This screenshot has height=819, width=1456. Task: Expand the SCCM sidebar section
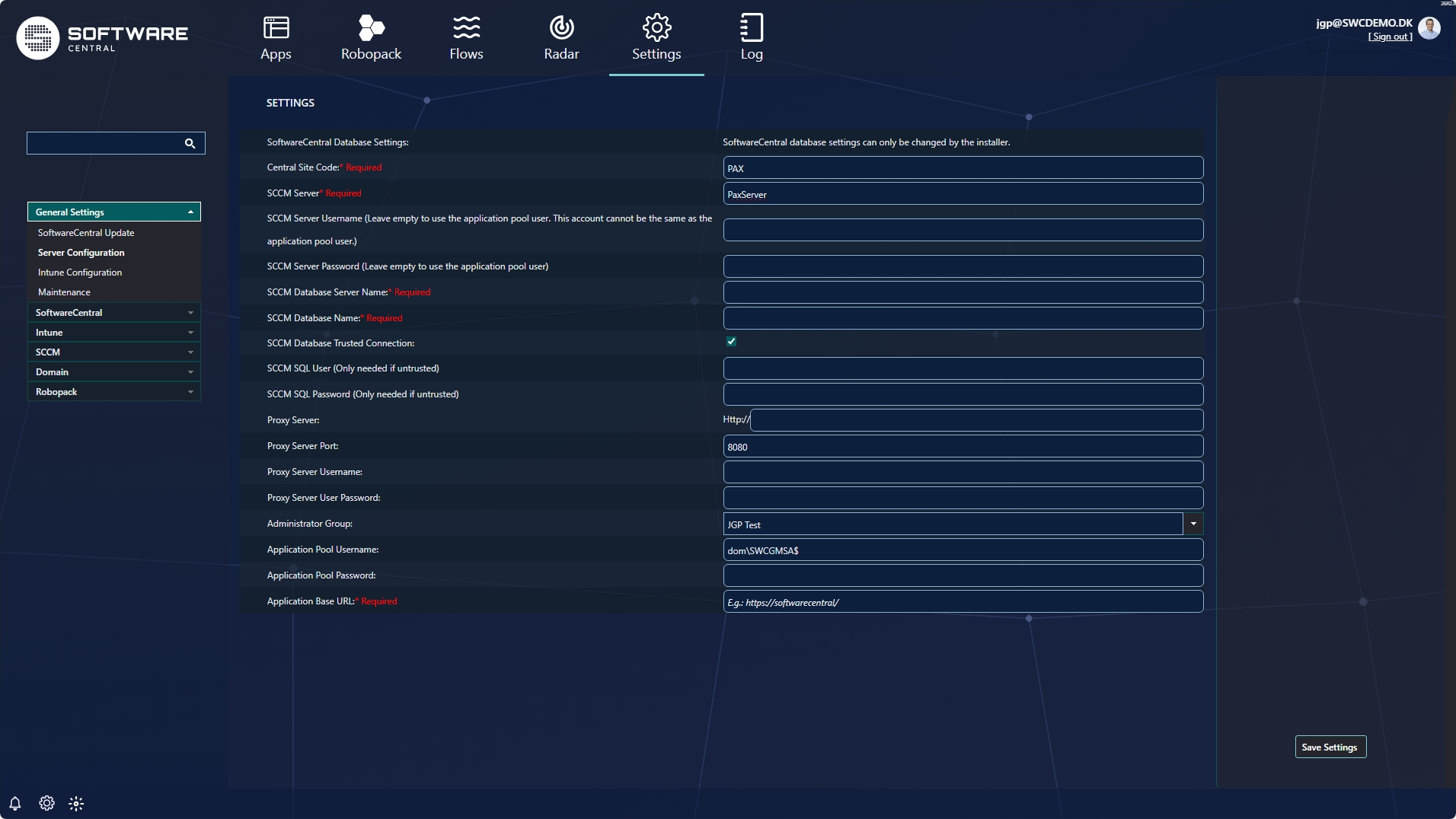(114, 352)
